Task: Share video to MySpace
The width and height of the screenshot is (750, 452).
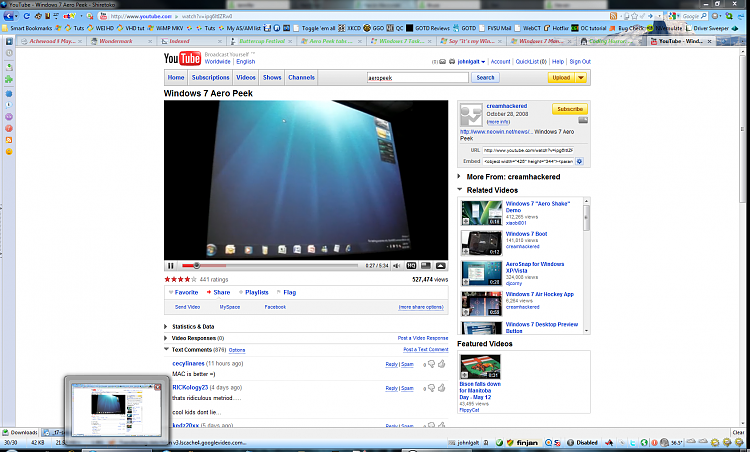Action: pyautogui.click(x=230, y=307)
